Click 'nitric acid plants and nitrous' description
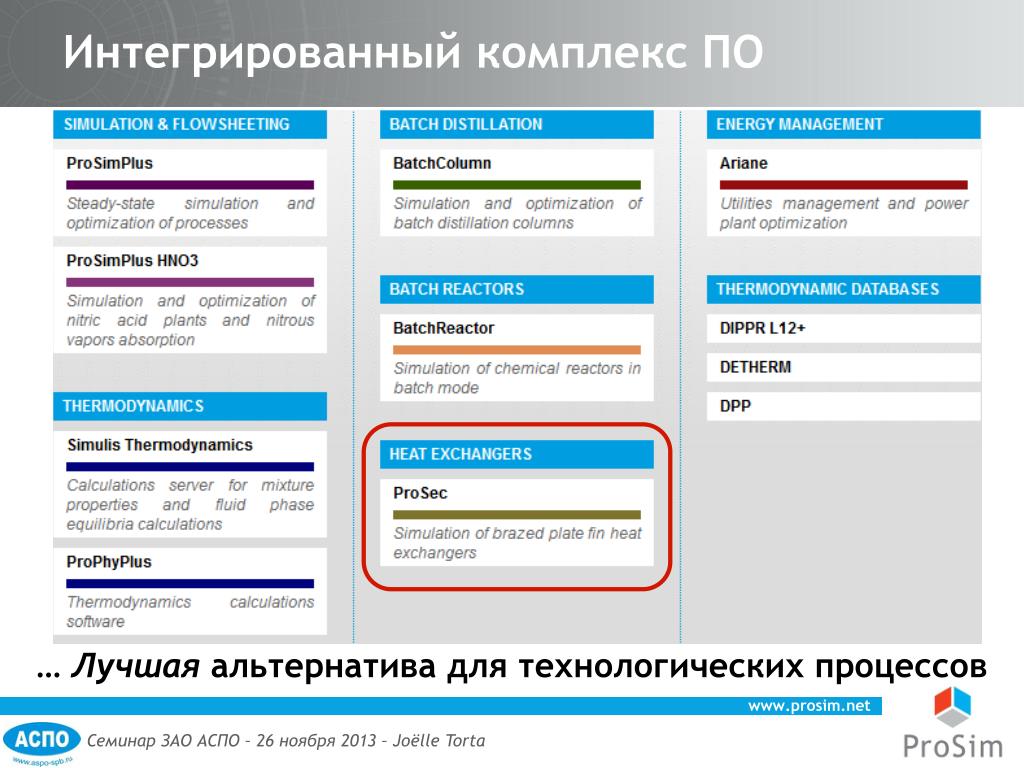The height and width of the screenshot is (768, 1024). point(190,321)
